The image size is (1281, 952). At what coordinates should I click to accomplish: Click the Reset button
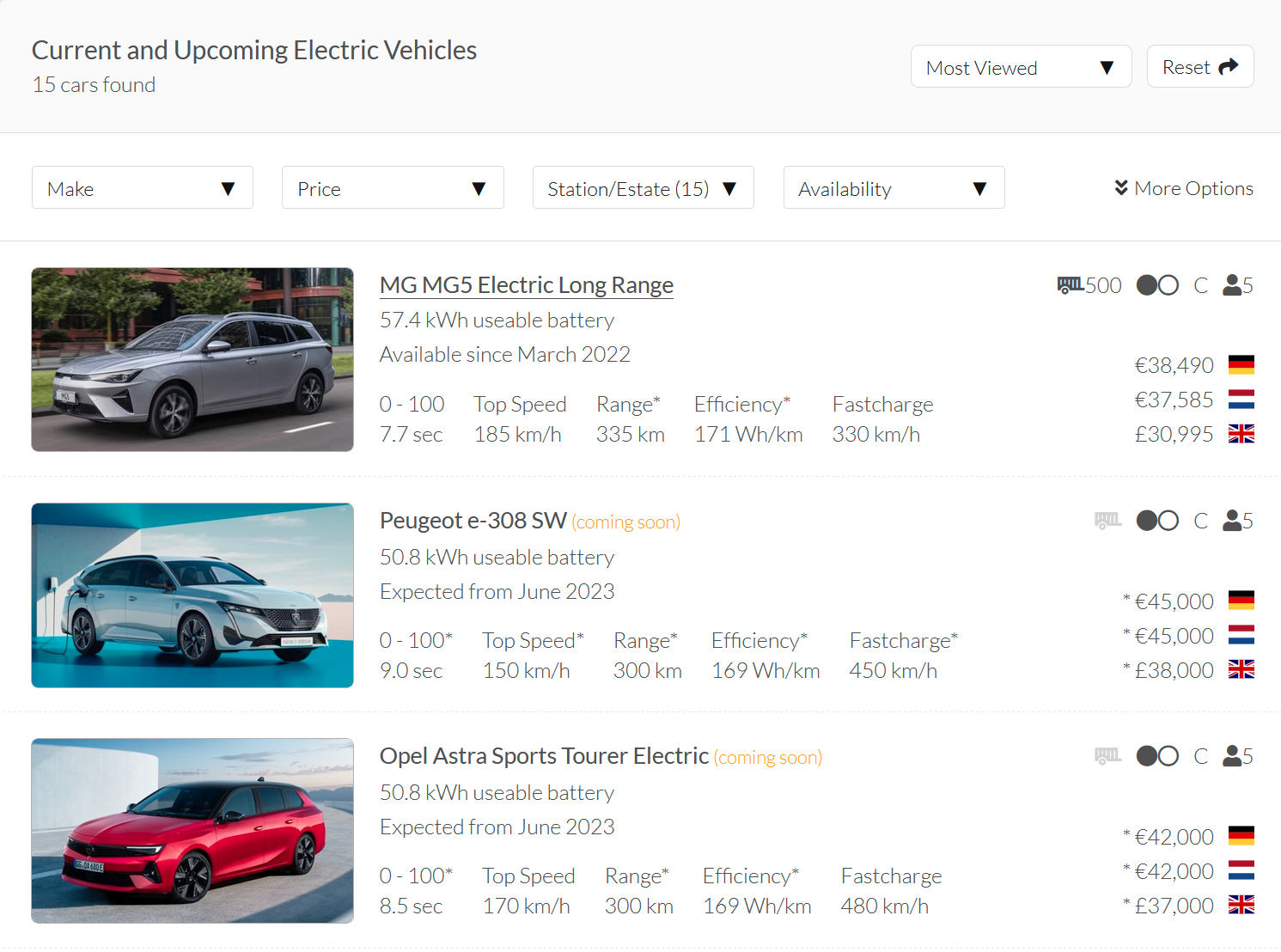point(1199,67)
